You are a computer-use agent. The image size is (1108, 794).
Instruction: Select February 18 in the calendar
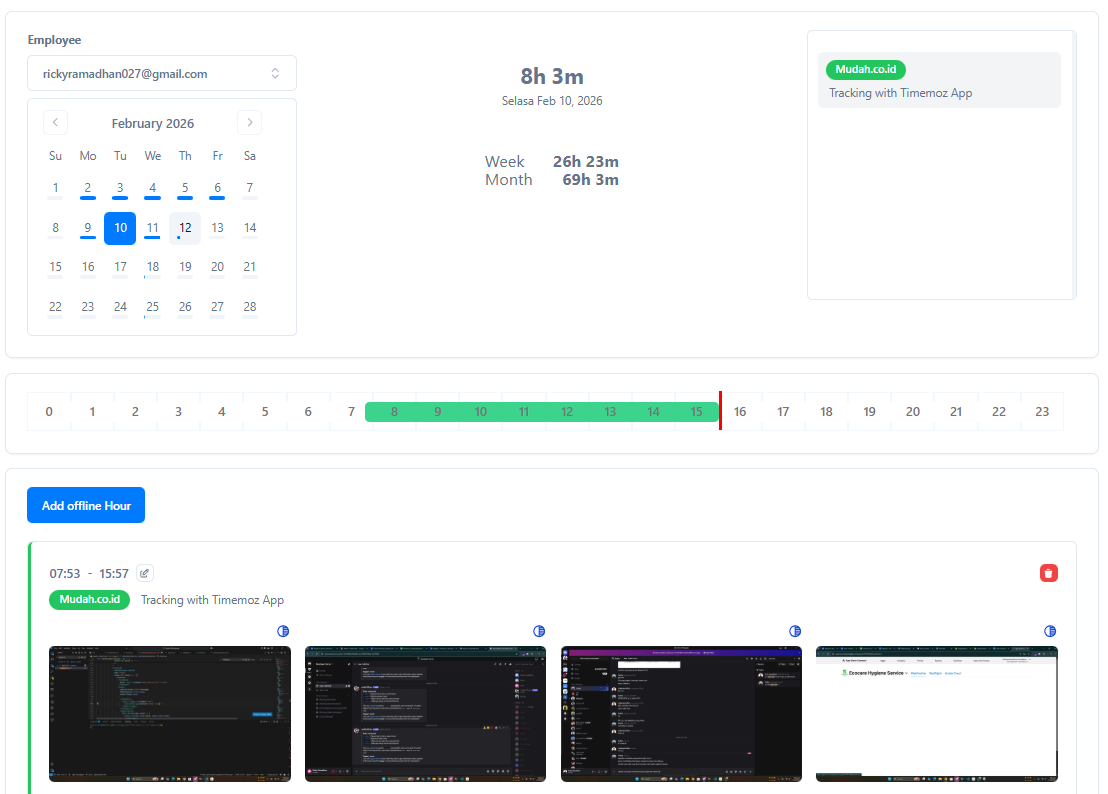coord(153,267)
